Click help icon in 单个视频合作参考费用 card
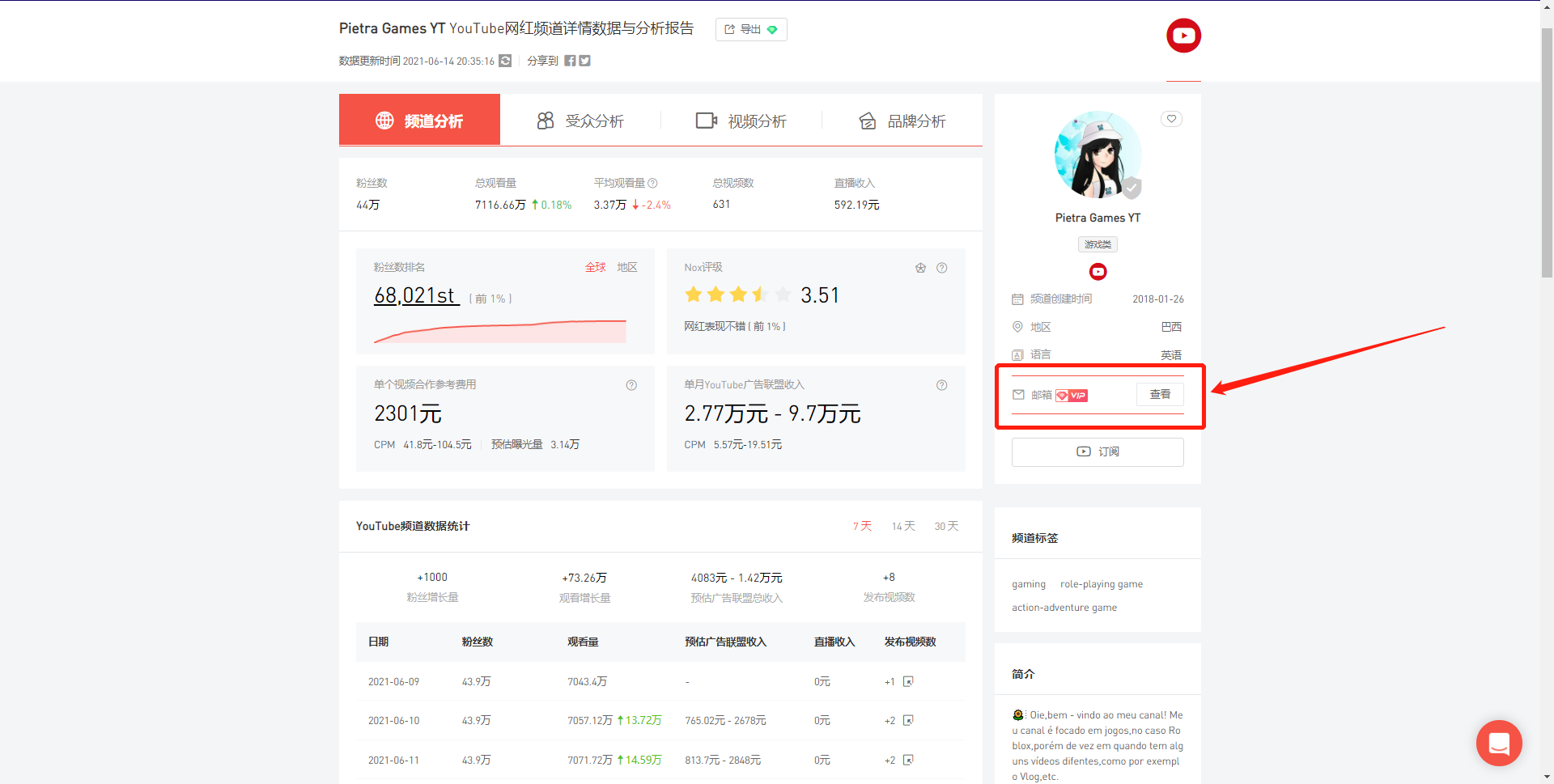The image size is (1554, 784). pos(631,385)
